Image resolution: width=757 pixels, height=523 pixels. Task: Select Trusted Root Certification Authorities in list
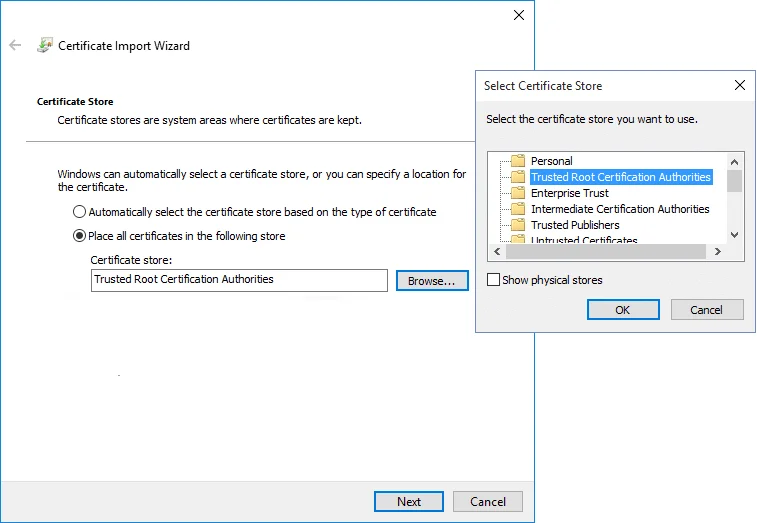pos(621,177)
